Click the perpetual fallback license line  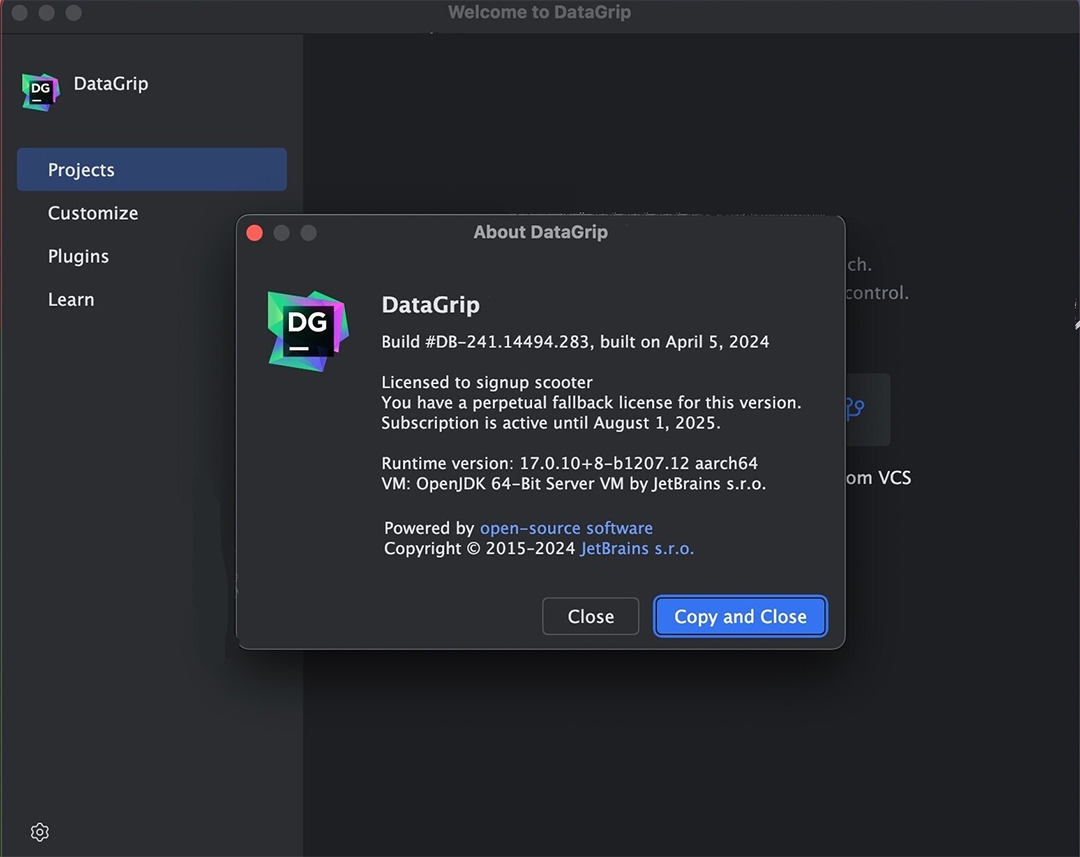click(592, 402)
